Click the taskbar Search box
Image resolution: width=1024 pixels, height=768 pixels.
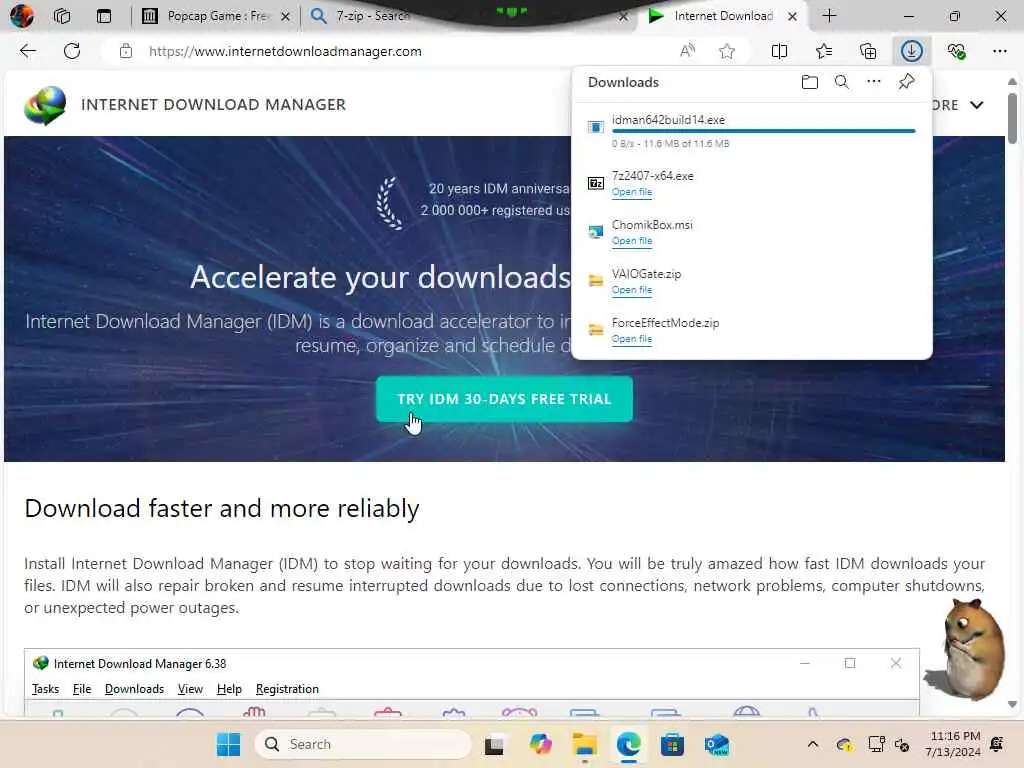point(363,744)
